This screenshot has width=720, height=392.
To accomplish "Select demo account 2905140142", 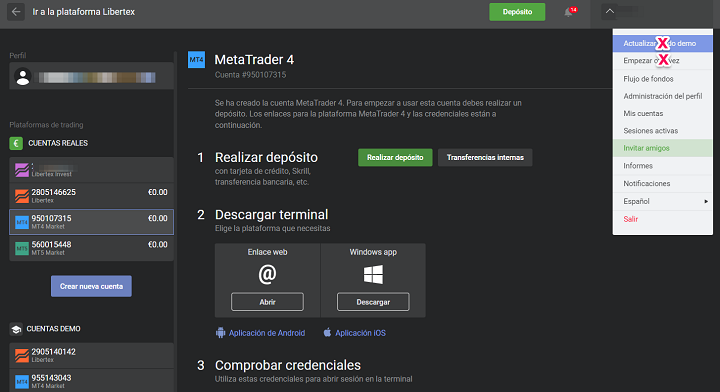I will click(91, 355).
